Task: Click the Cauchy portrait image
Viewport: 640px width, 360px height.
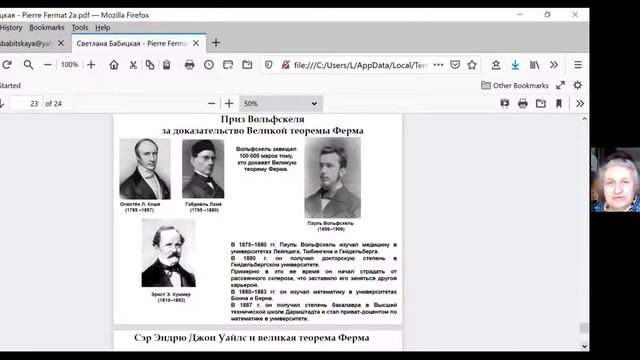Action: [145, 169]
